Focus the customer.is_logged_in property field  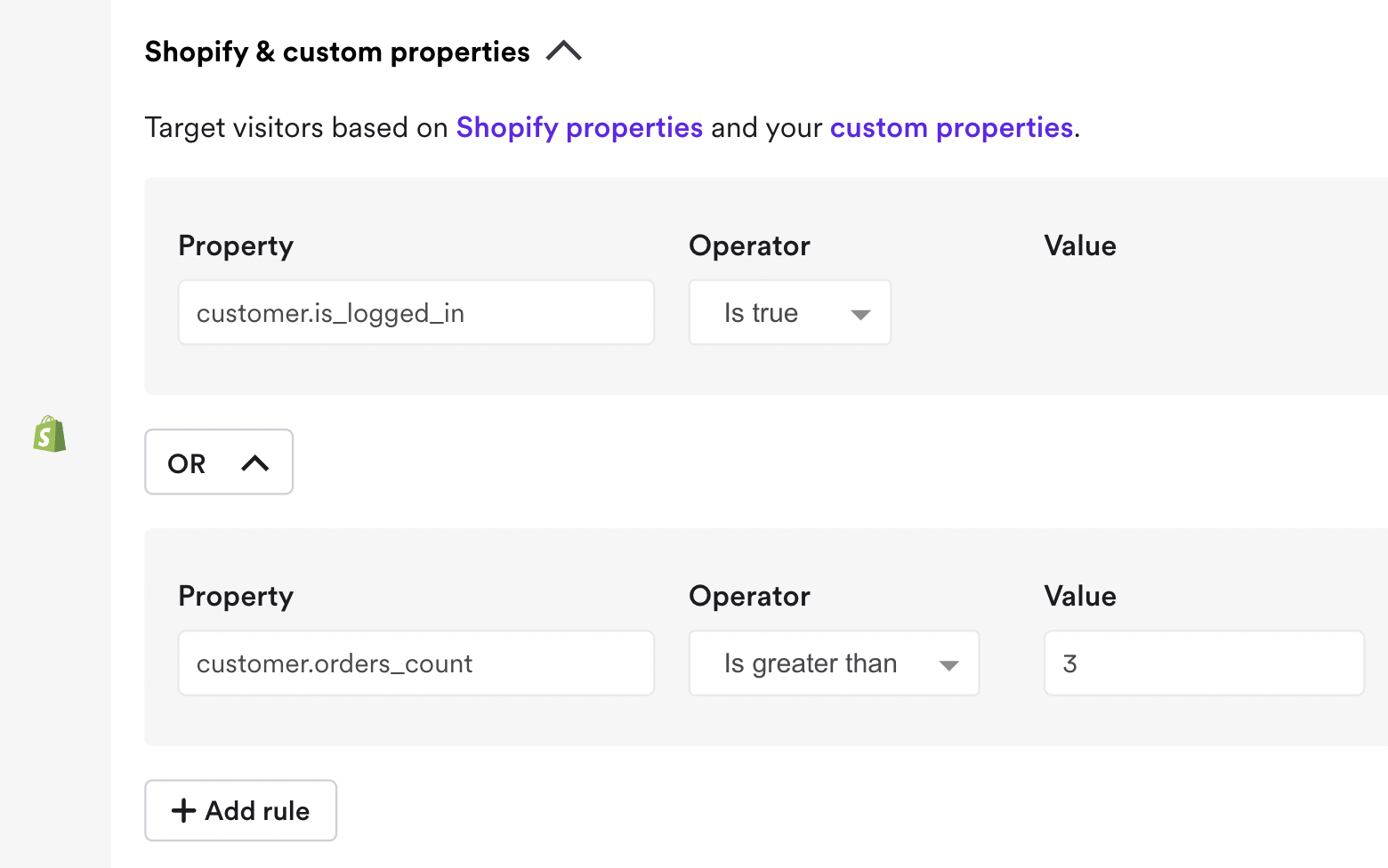tap(416, 313)
